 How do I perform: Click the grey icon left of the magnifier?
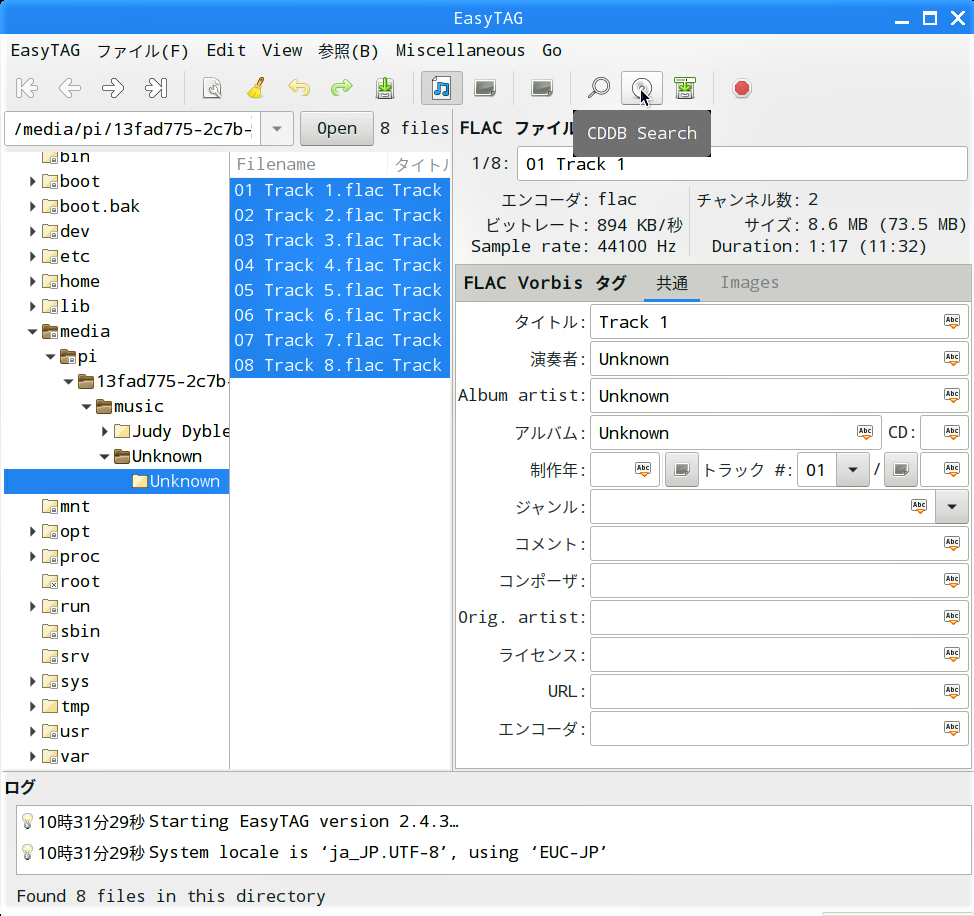tap(542, 88)
